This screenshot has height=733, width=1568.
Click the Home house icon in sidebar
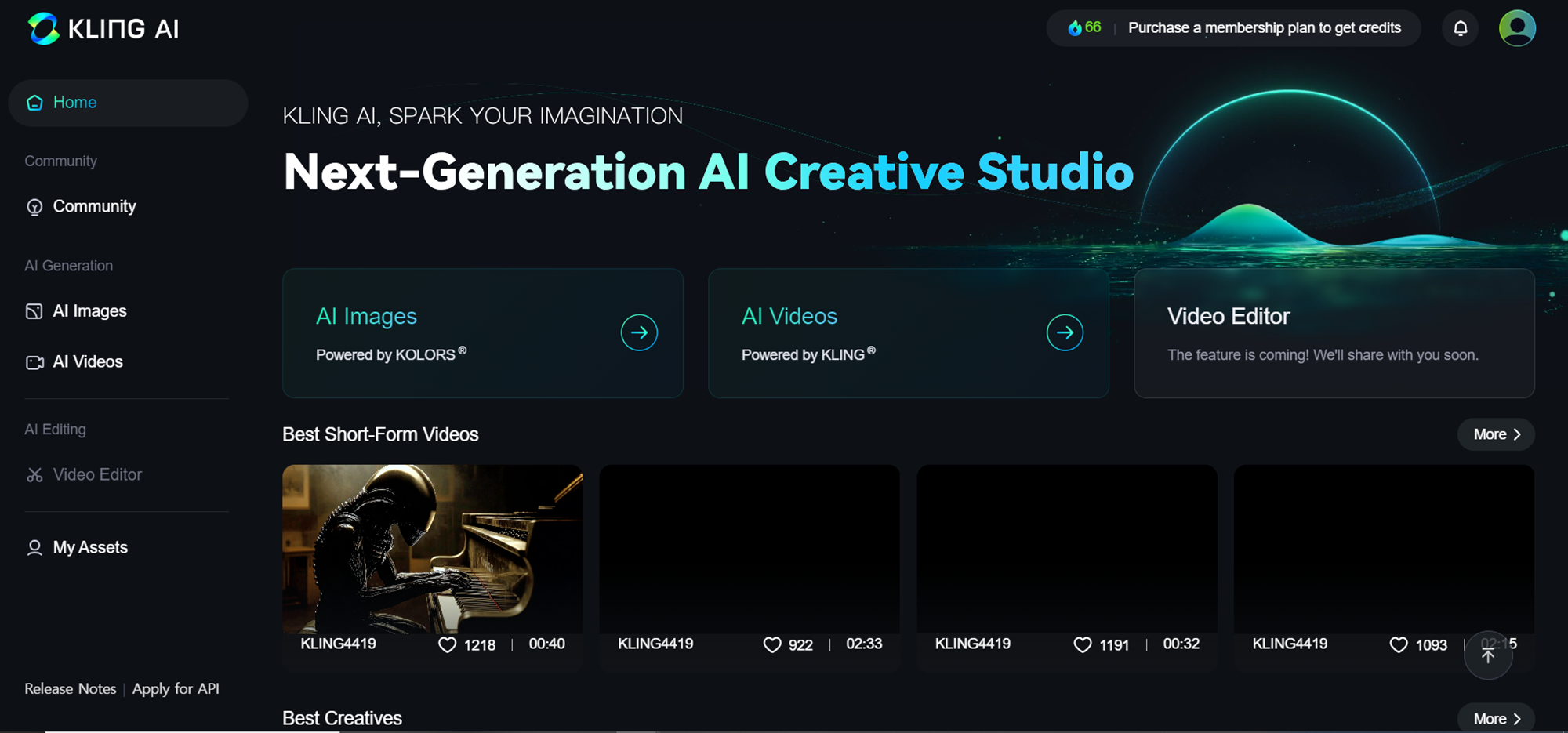coord(34,103)
